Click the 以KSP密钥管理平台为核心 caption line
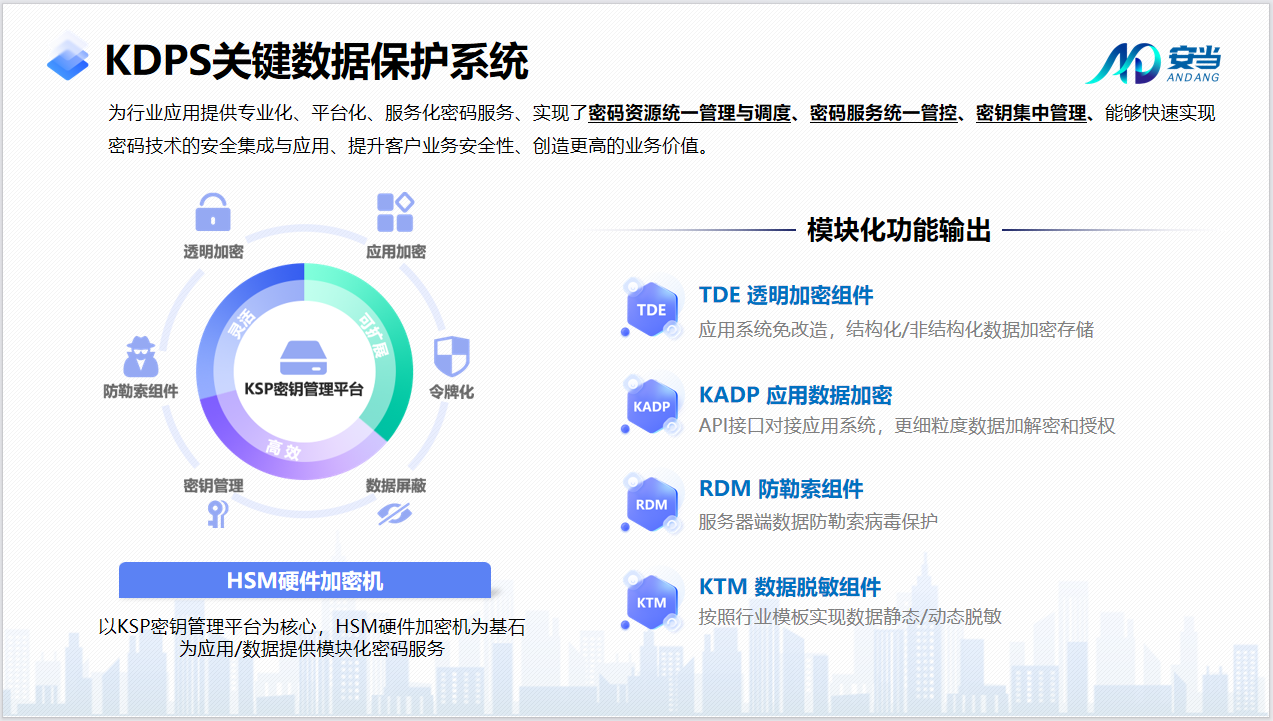The height and width of the screenshot is (721, 1273). tap(311, 627)
